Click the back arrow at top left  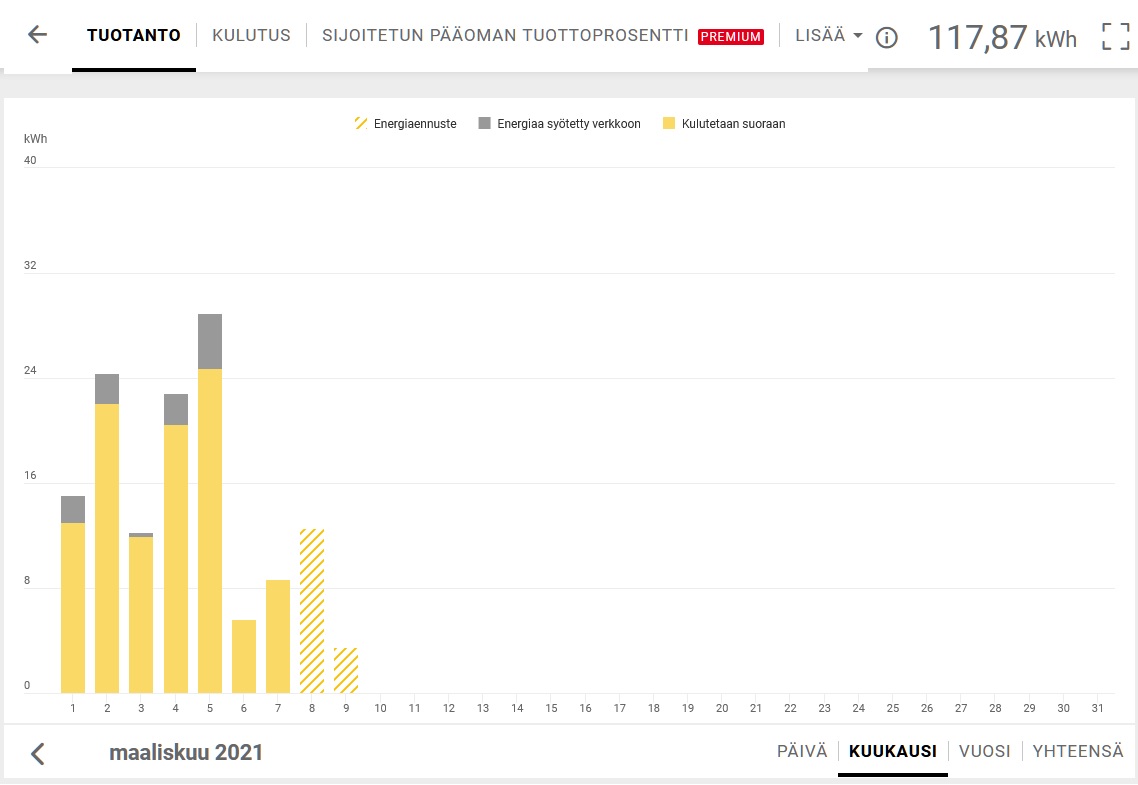37,34
